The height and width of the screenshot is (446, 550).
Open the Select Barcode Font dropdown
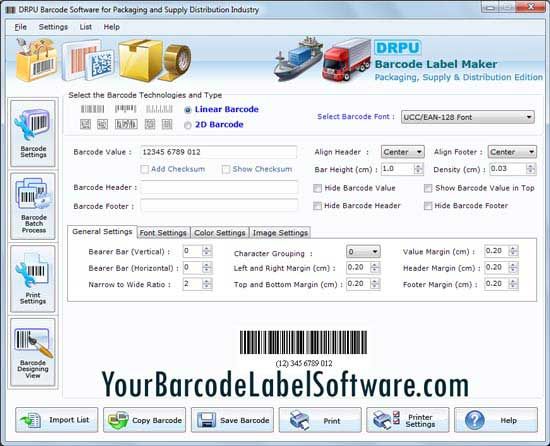tap(468, 117)
